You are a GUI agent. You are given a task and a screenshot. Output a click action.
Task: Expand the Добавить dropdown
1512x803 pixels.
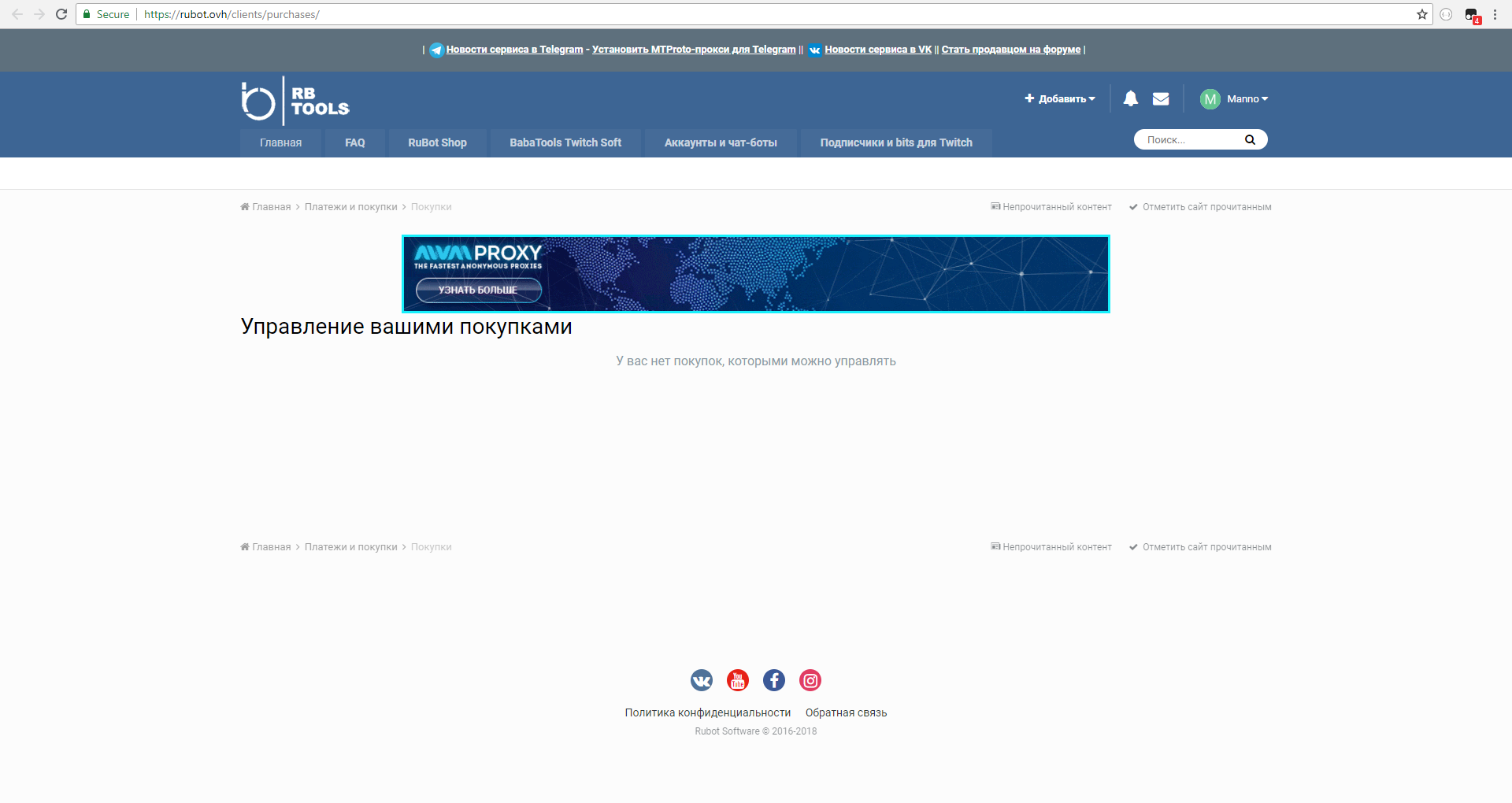coord(1060,99)
